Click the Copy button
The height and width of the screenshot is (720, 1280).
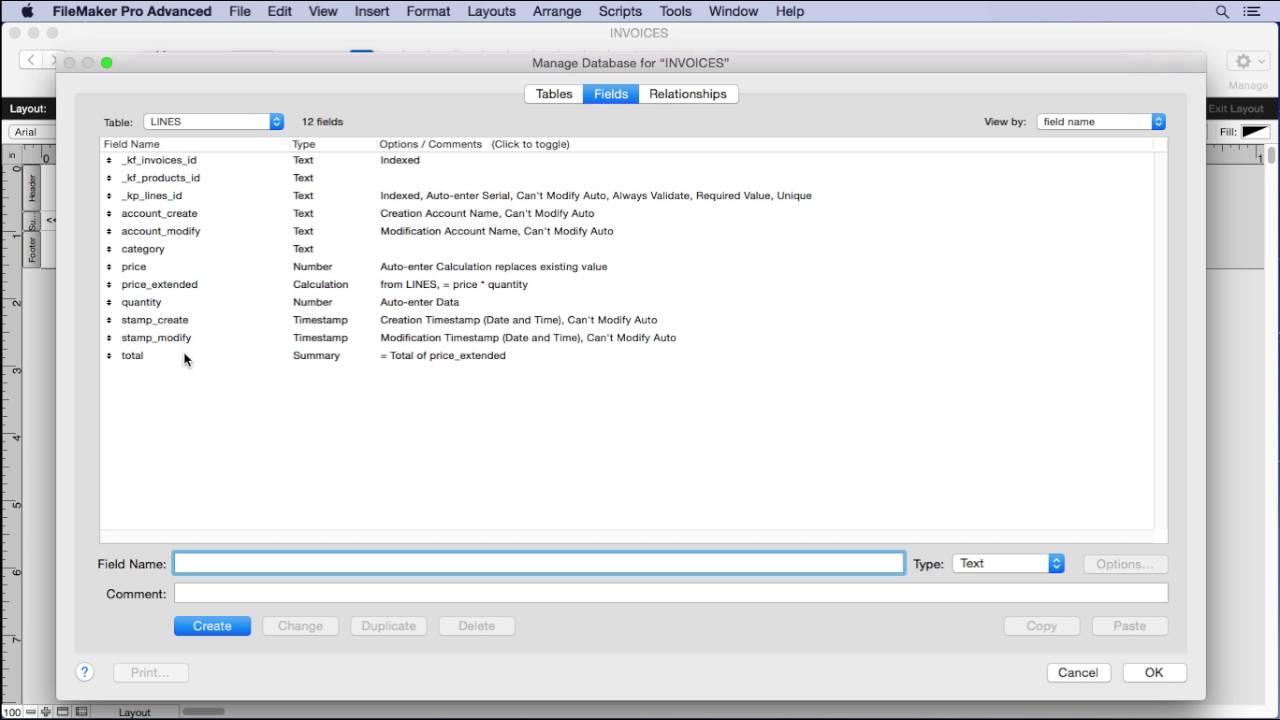pos(1041,626)
